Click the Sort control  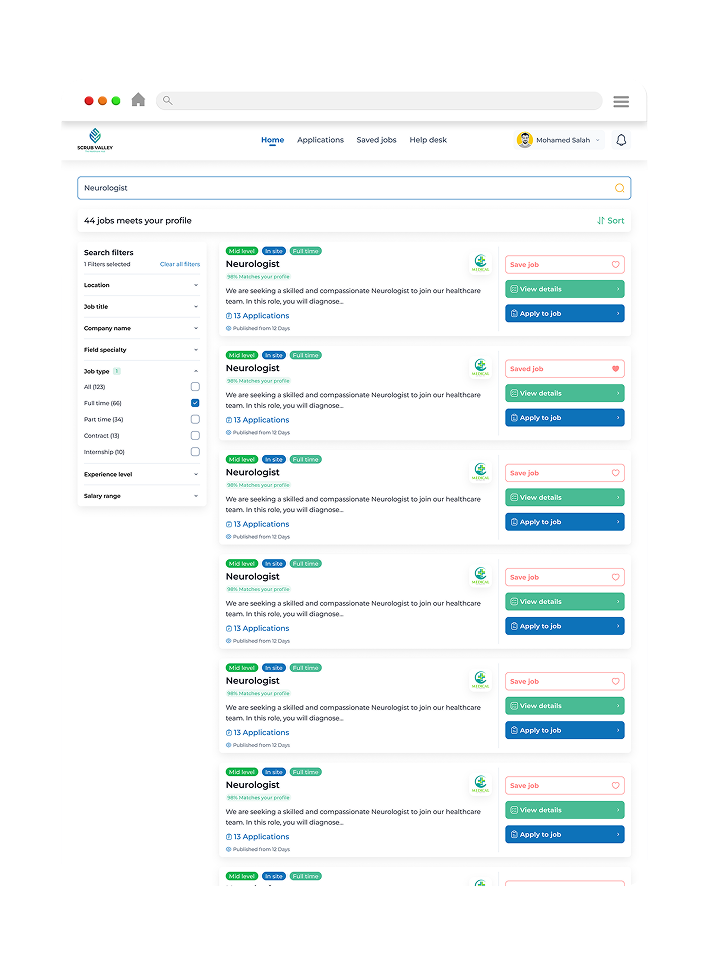[x=610, y=221]
